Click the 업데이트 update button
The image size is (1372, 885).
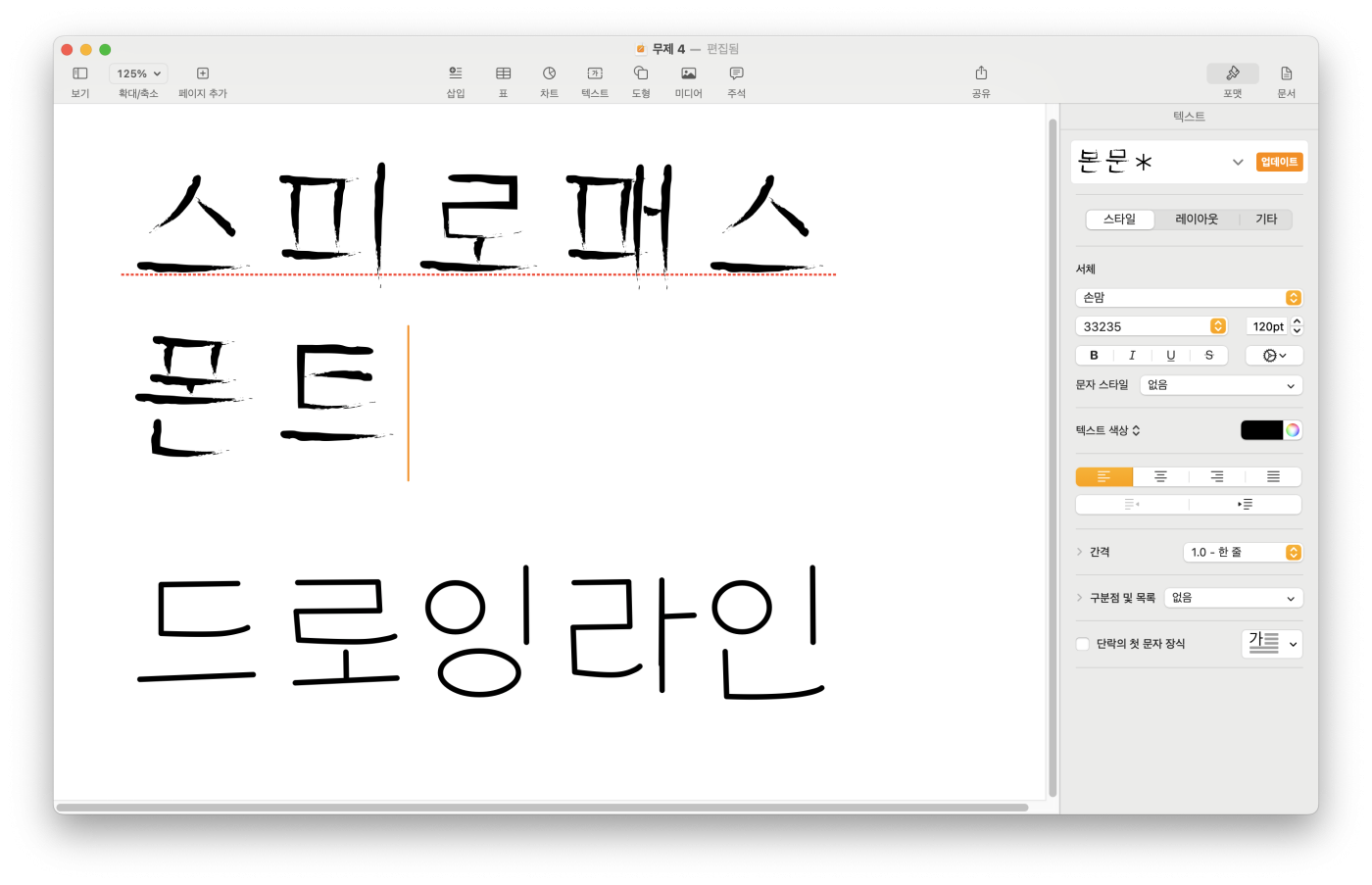[1279, 162]
